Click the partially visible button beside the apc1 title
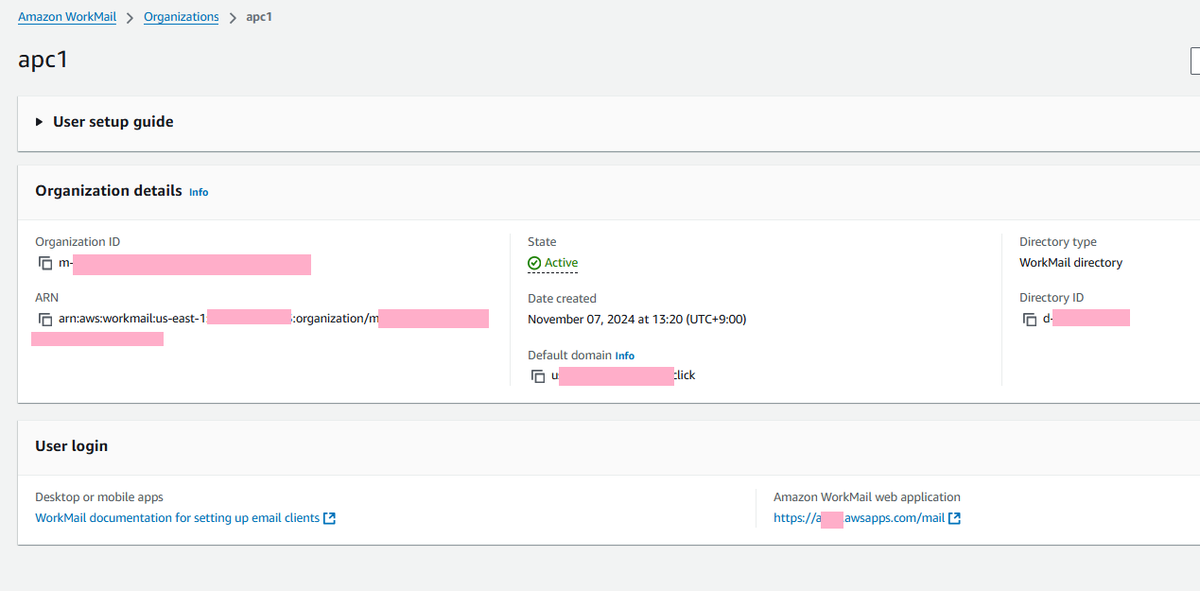1200x591 pixels. [x=1195, y=61]
